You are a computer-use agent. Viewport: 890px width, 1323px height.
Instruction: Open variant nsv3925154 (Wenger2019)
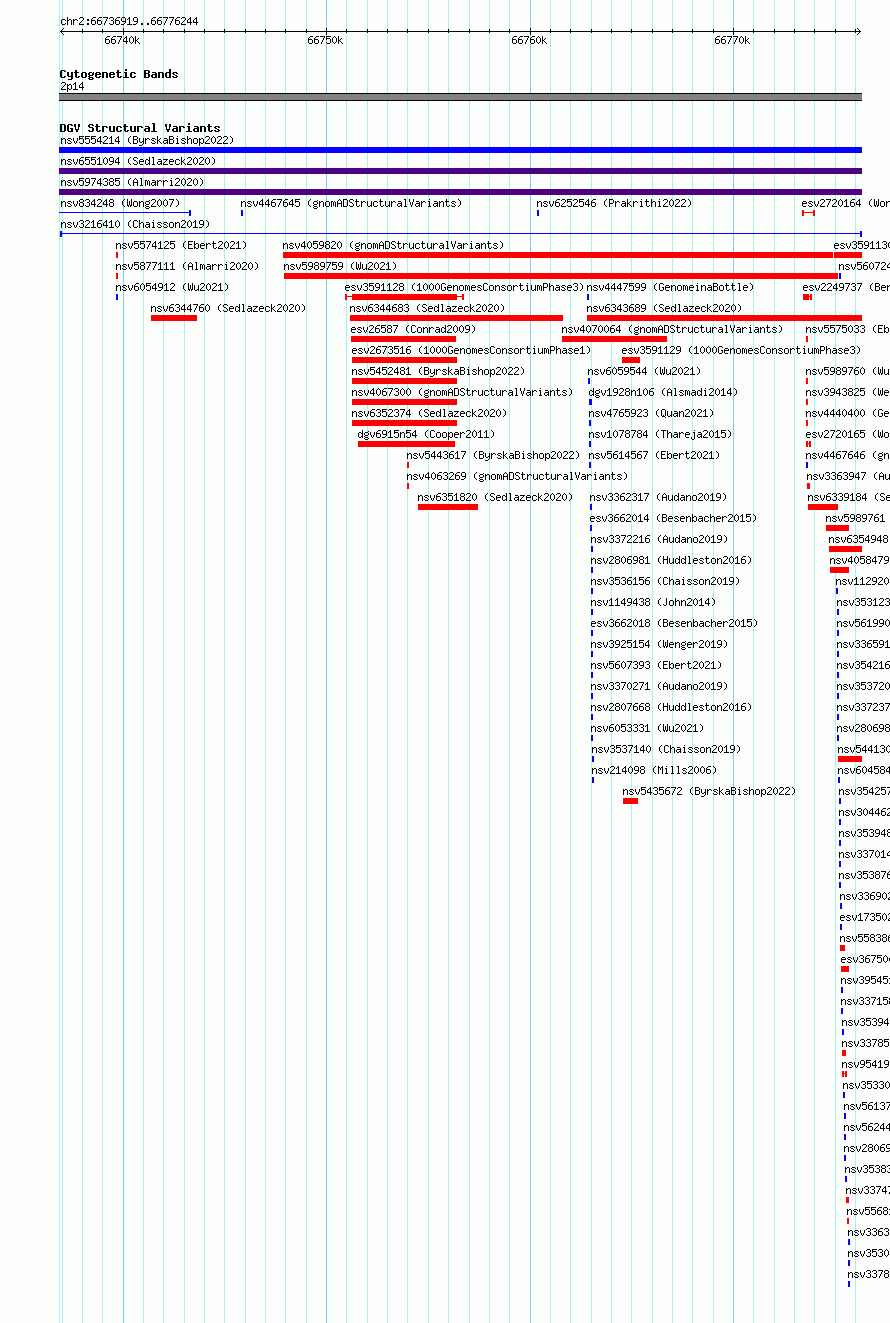659,644
